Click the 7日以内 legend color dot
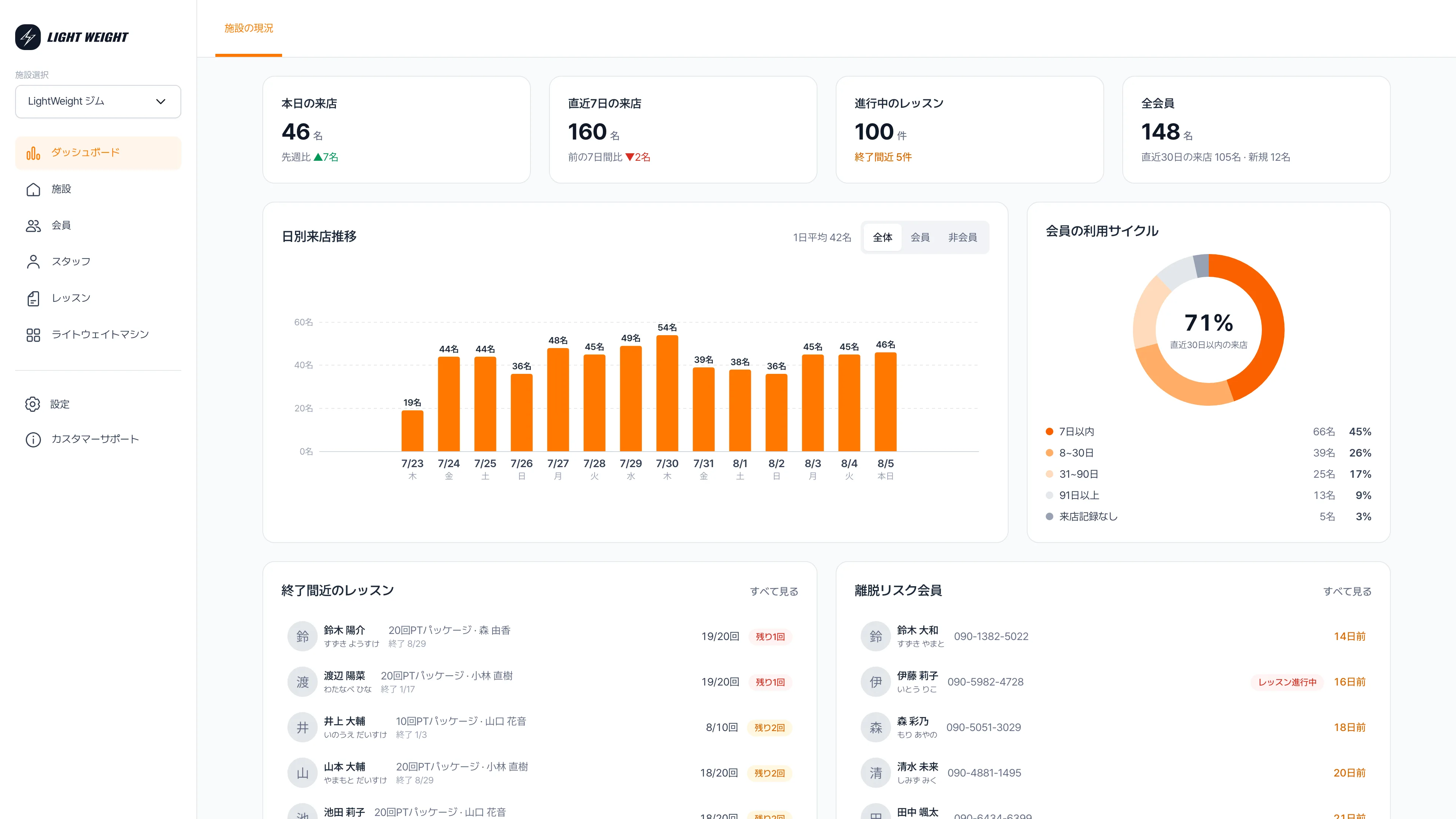The width and height of the screenshot is (1456, 819). coord(1050,432)
